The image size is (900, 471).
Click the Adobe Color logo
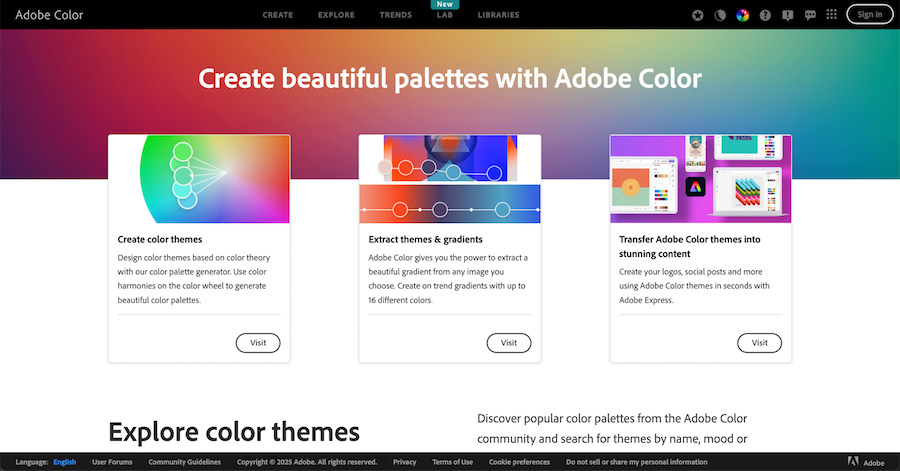tap(49, 15)
